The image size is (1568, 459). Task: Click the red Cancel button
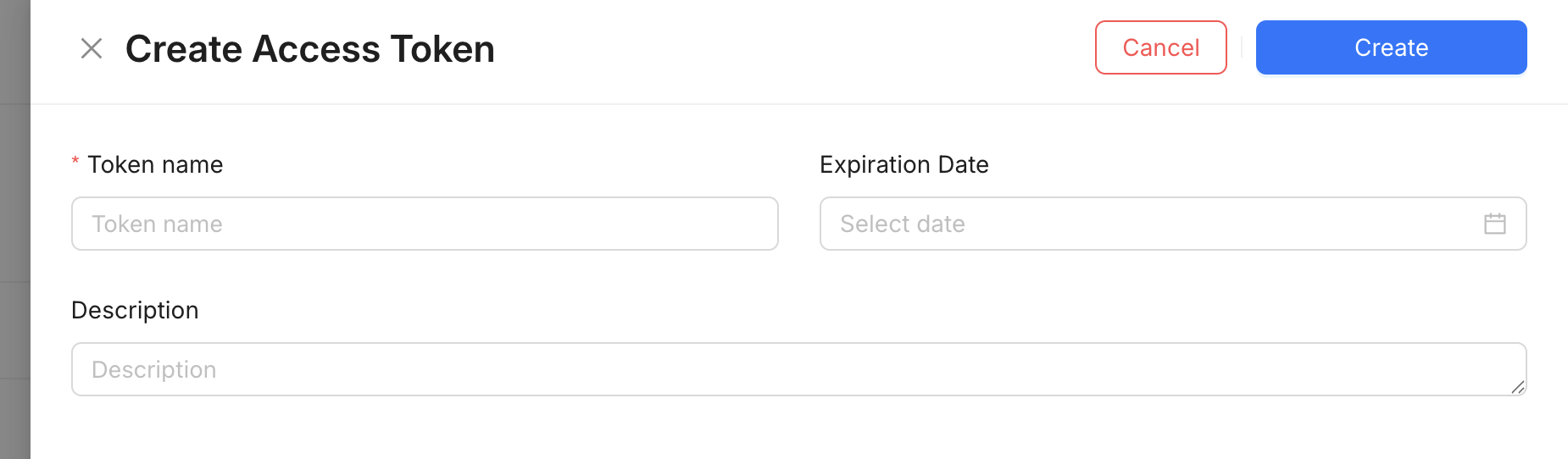click(x=1160, y=47)
